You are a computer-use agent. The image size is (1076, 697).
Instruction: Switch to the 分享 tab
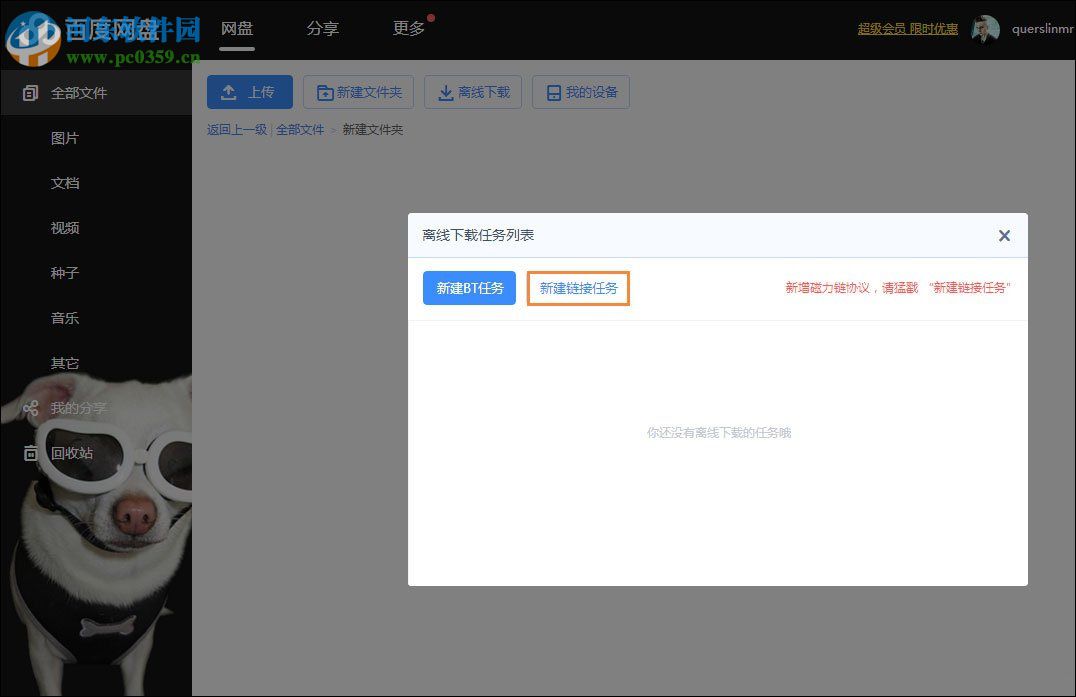(x=323, y=29)
